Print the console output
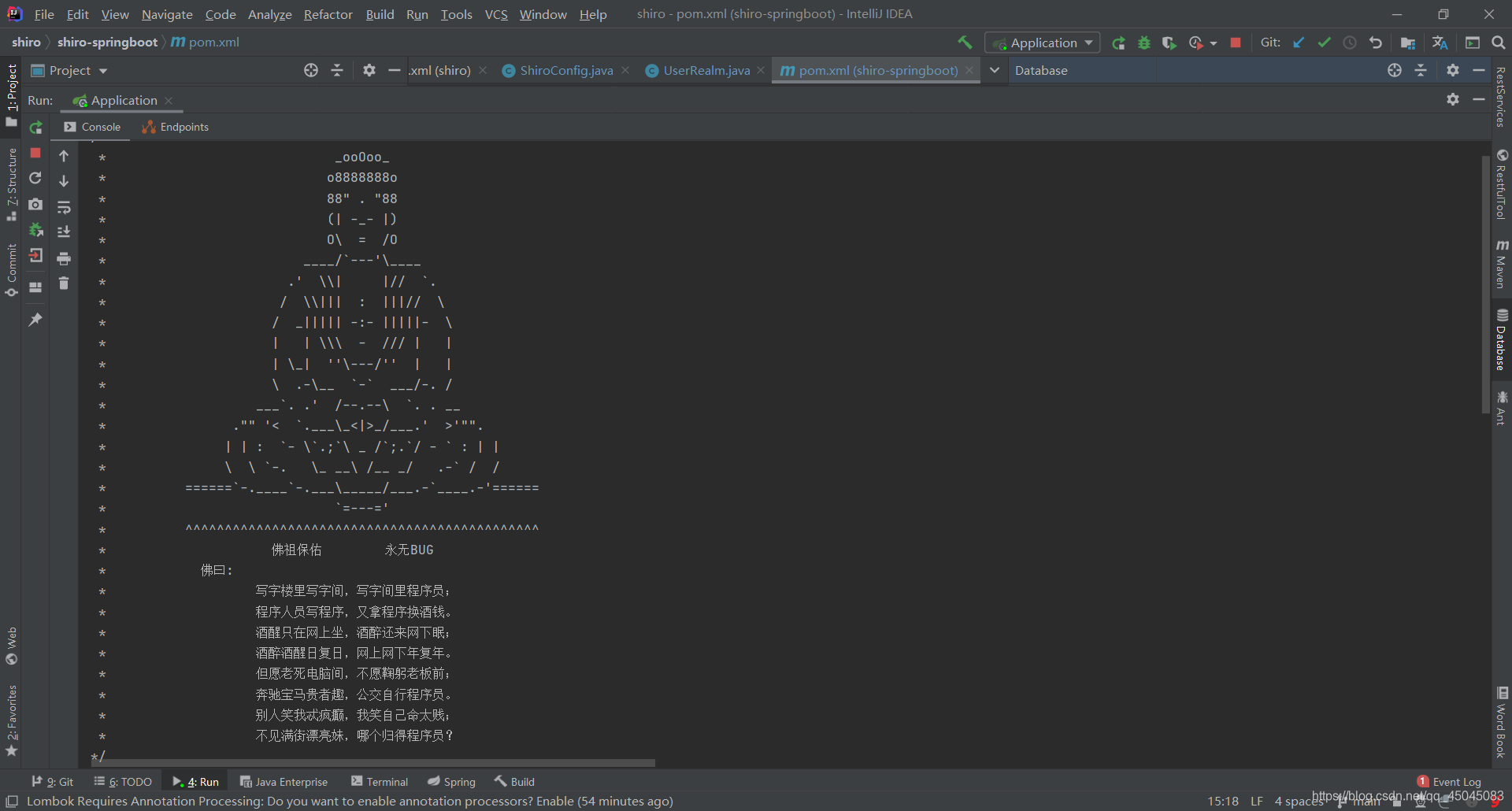The image size is (1512, 811). coord(64,258)
